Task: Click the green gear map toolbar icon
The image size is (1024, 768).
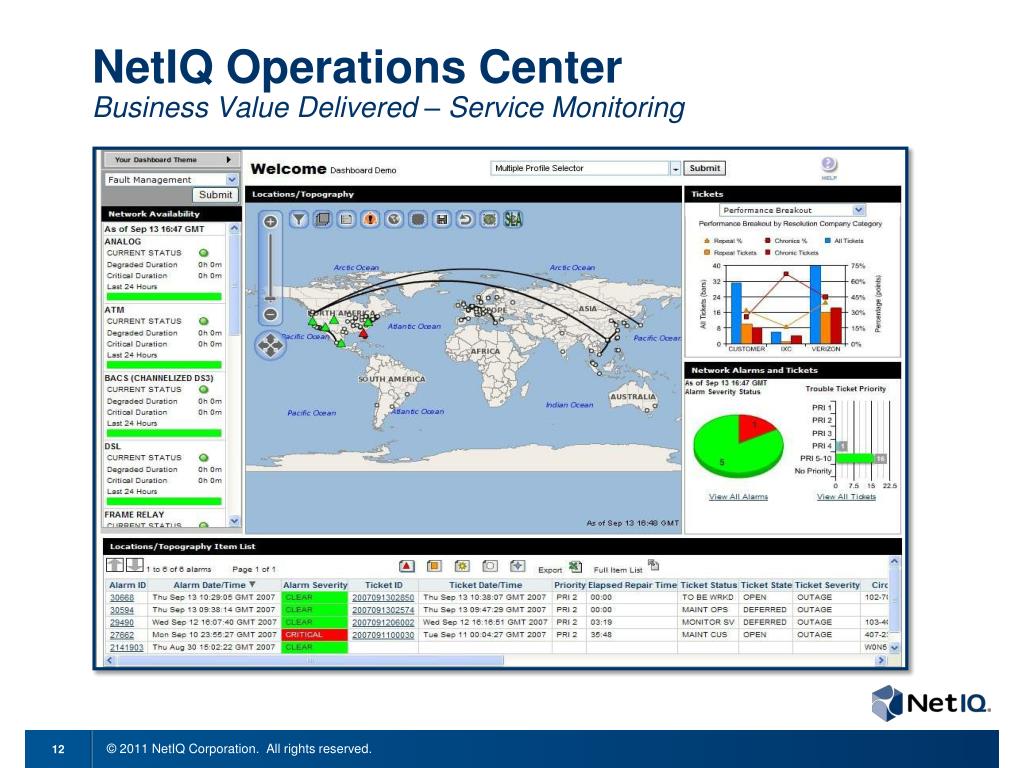Action: pyautogui.click(x=489, y=219)
